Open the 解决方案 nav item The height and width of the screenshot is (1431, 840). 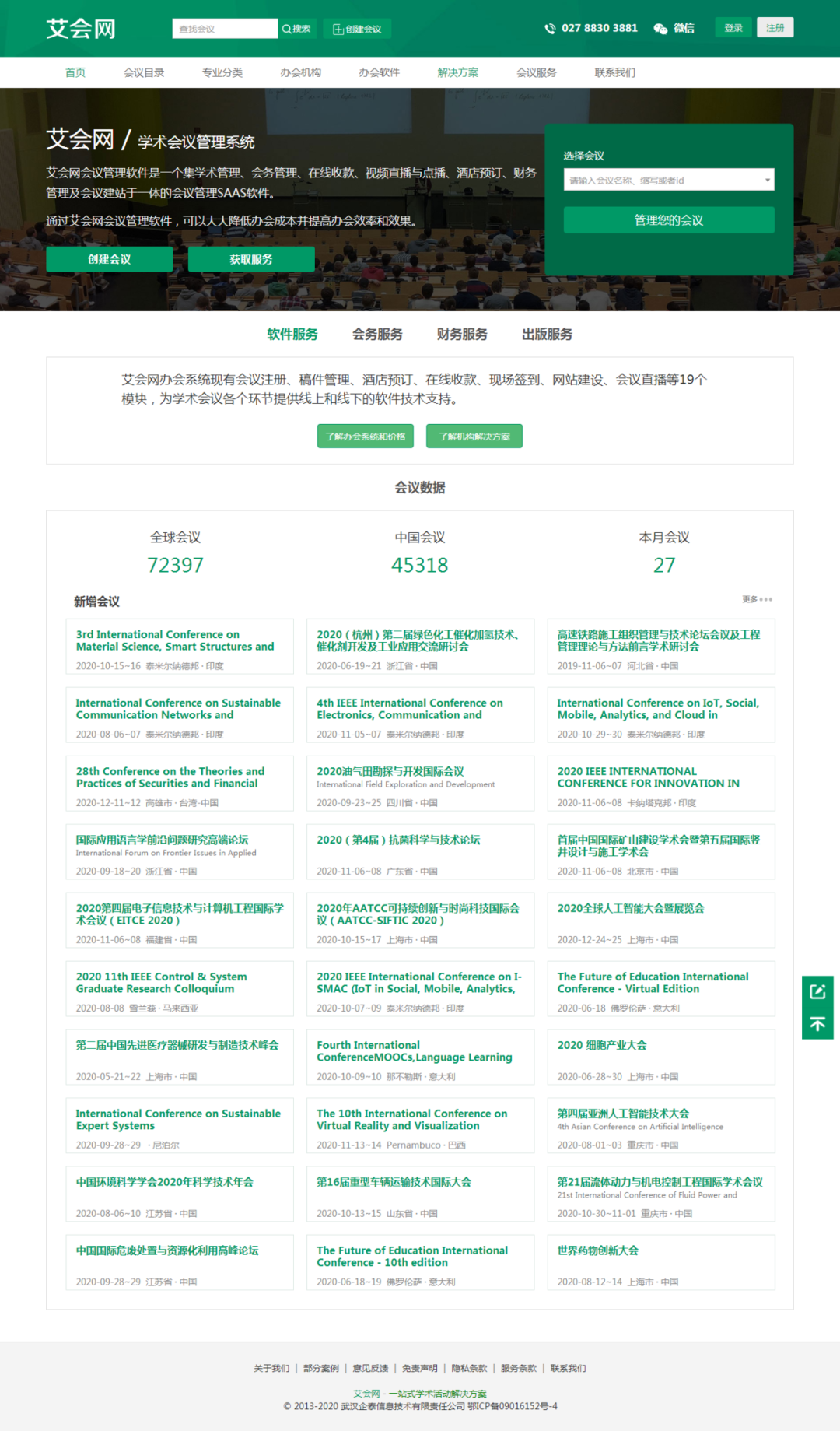458,72
